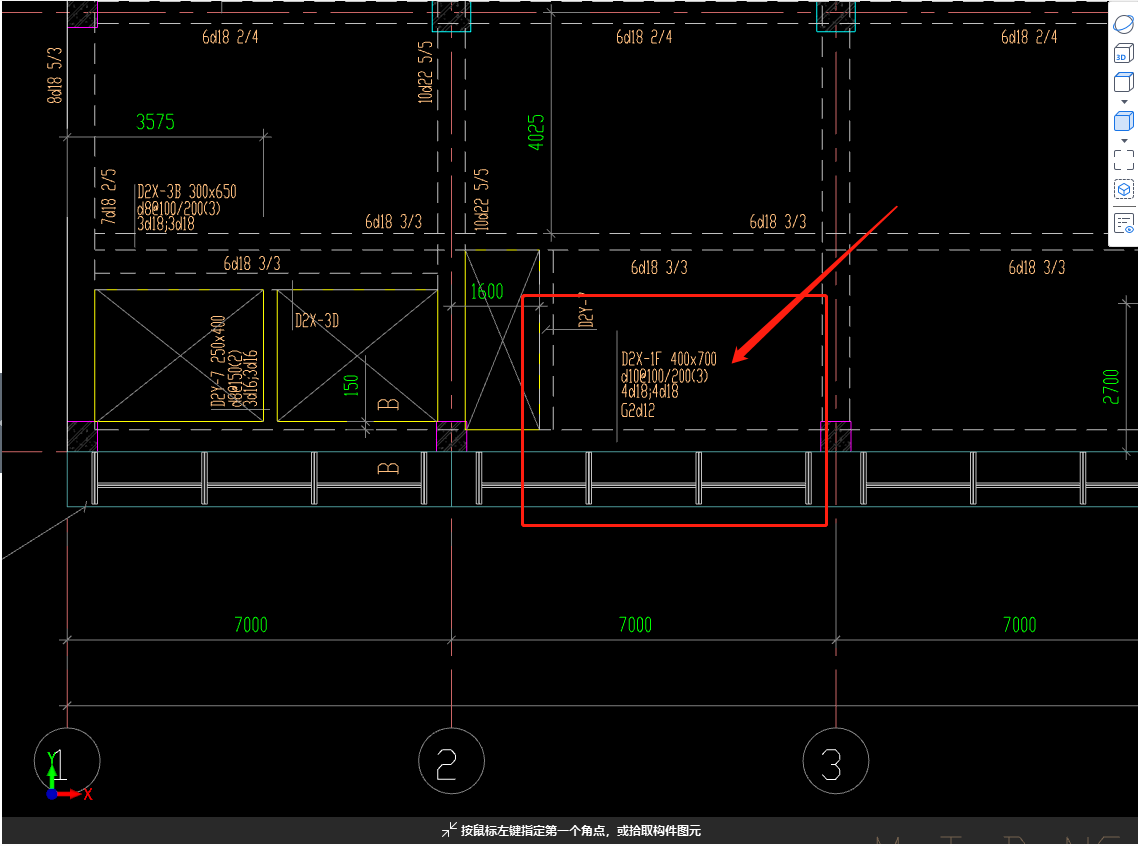Select the D2X-3D beam label
Viewport: 1138px width, 846px height.
click(x=316, y=321)
